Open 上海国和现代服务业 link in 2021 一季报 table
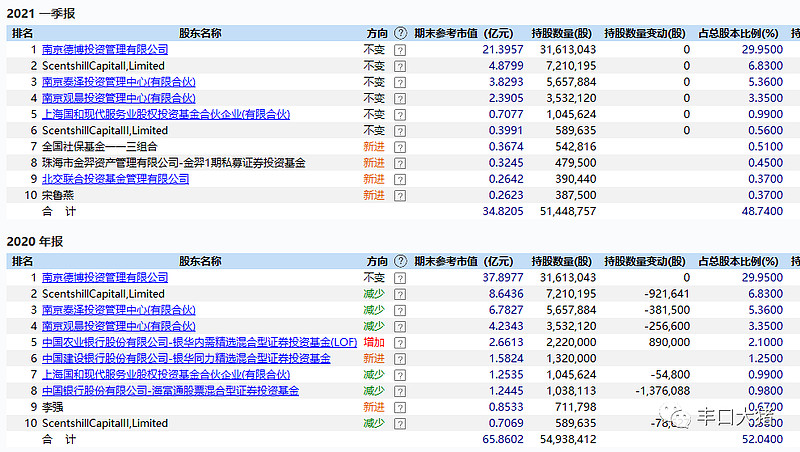The height and width of the screenshot is (452, 800). [166, 114]
